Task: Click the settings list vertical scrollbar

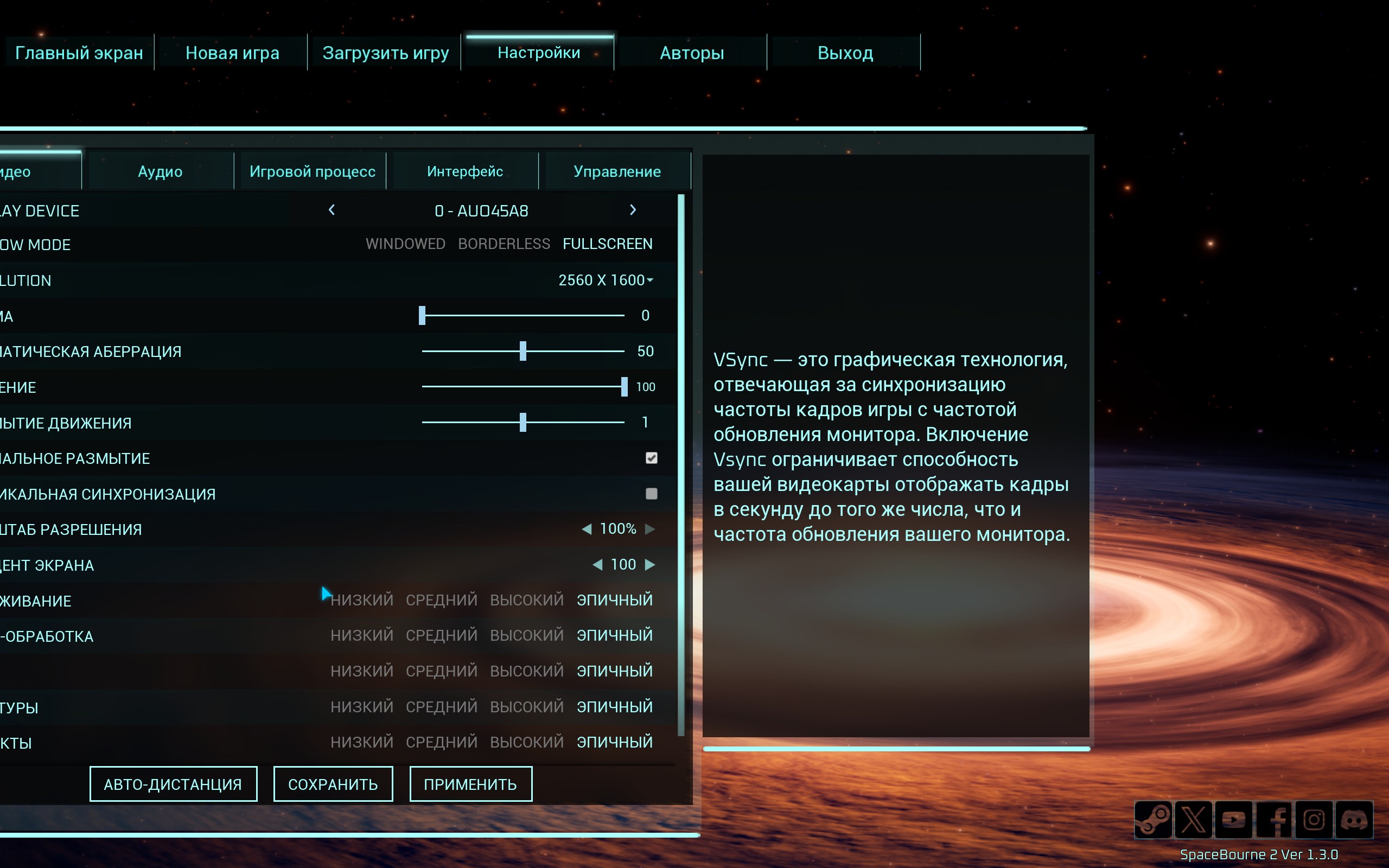Action: [x=681, y=465]
